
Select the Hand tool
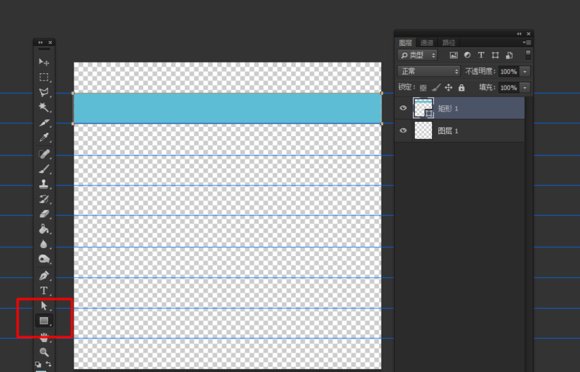[44, 337]
